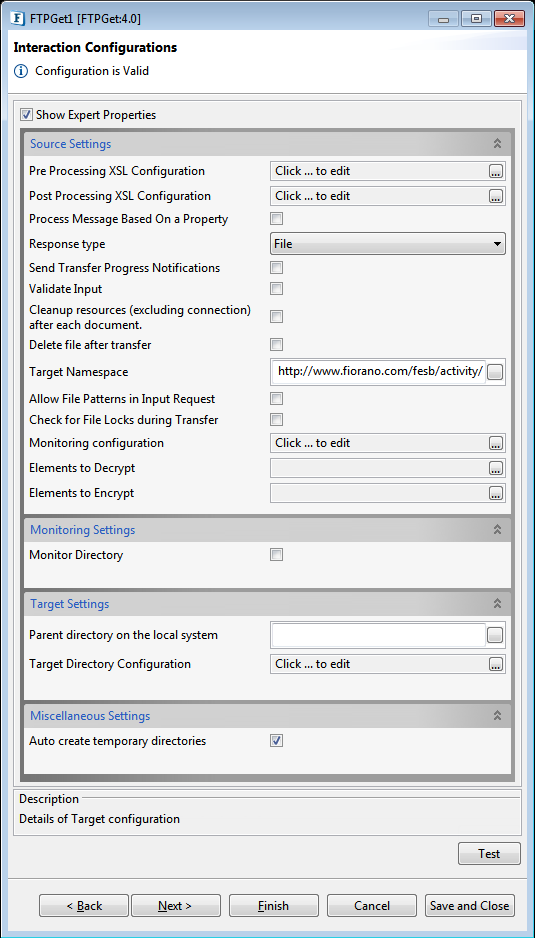Viewport: 535px width, 938px height.
Task: Open Elements to Decrypt ellipsis editor
Action: coord(496,468)
